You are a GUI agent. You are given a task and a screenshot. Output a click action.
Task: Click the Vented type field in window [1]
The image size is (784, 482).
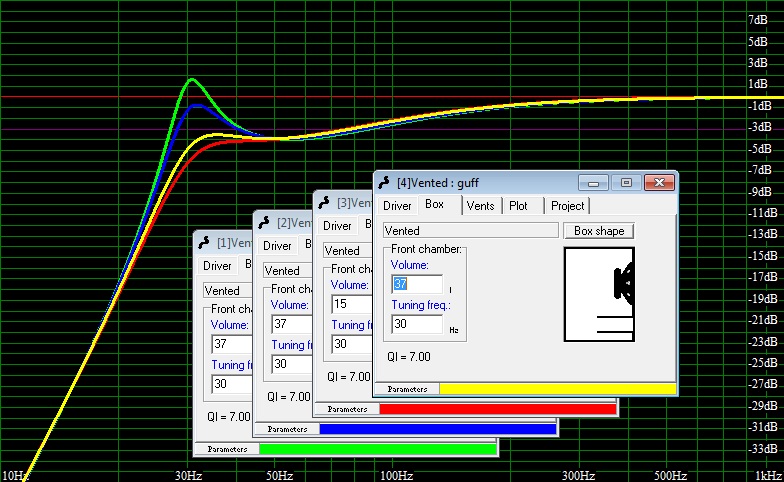pyautogui.click(x=228, y=290)
